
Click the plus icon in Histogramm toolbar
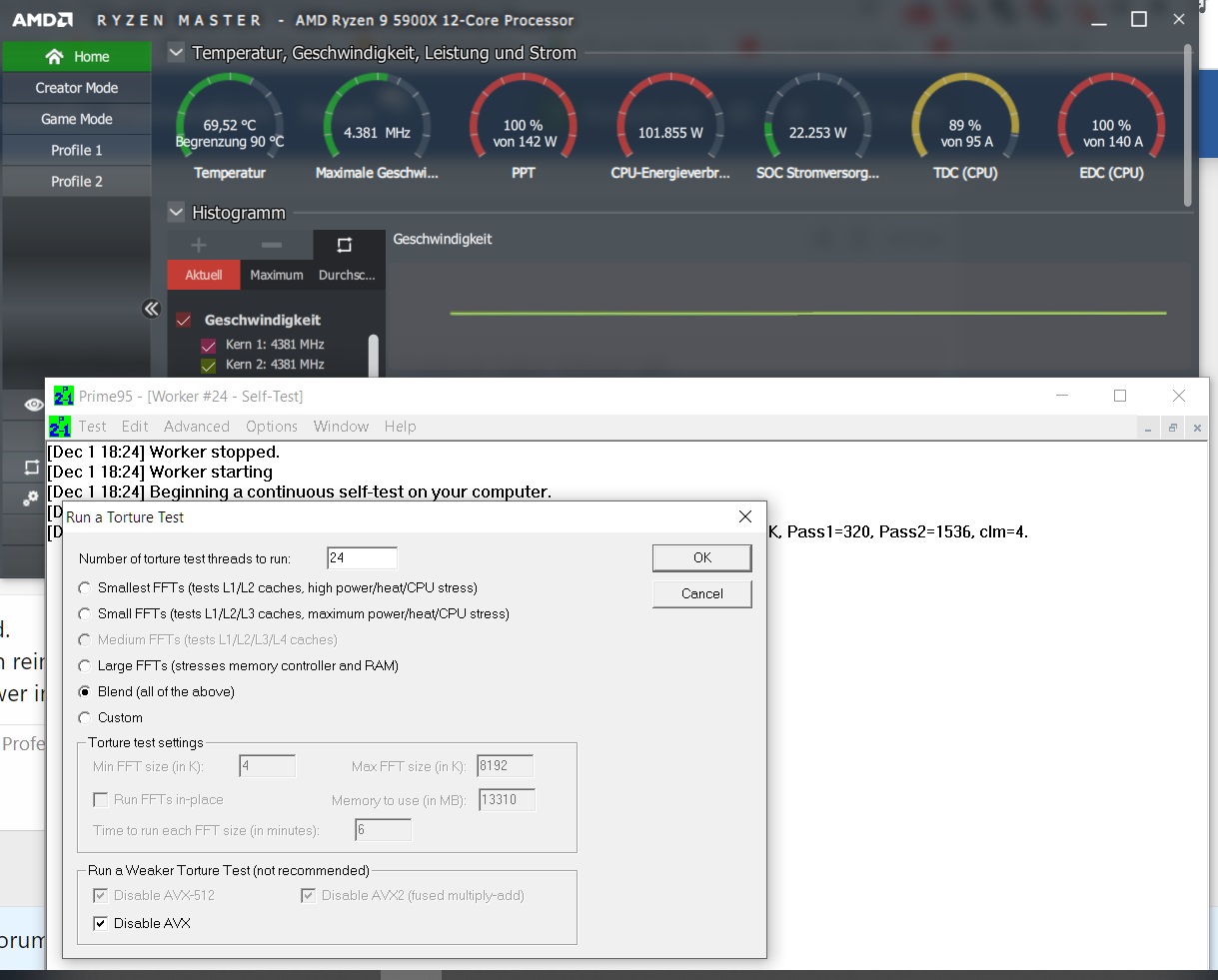(x=198, y=245)
